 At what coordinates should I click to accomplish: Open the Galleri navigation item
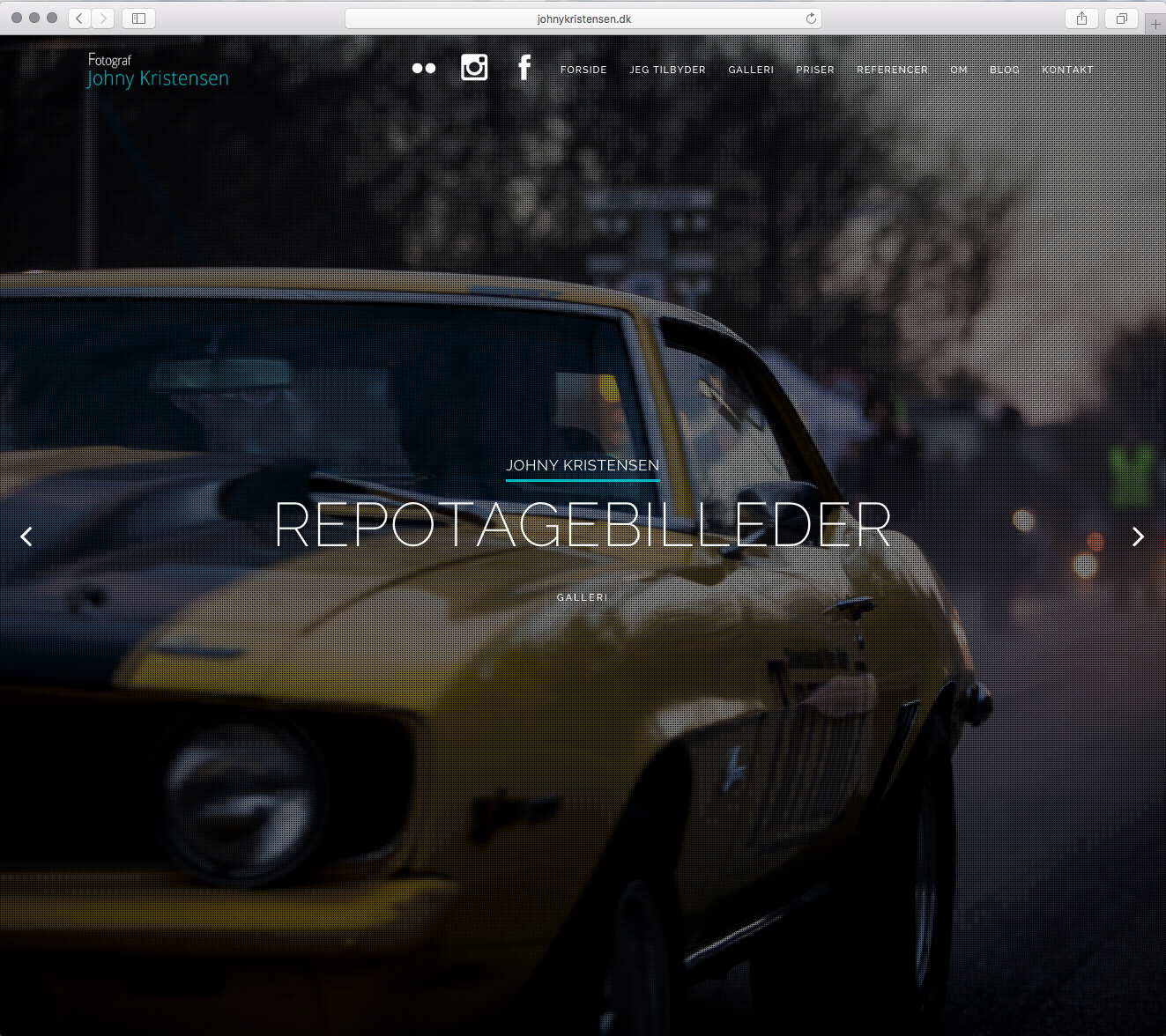pyautogui.click(x=751, y=70)
